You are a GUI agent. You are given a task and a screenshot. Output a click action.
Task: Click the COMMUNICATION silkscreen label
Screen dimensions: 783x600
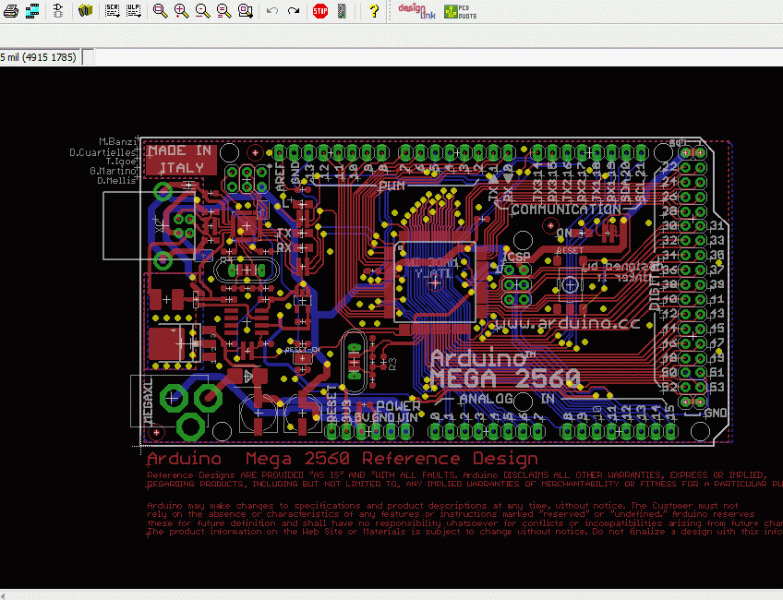click(565, 210)
